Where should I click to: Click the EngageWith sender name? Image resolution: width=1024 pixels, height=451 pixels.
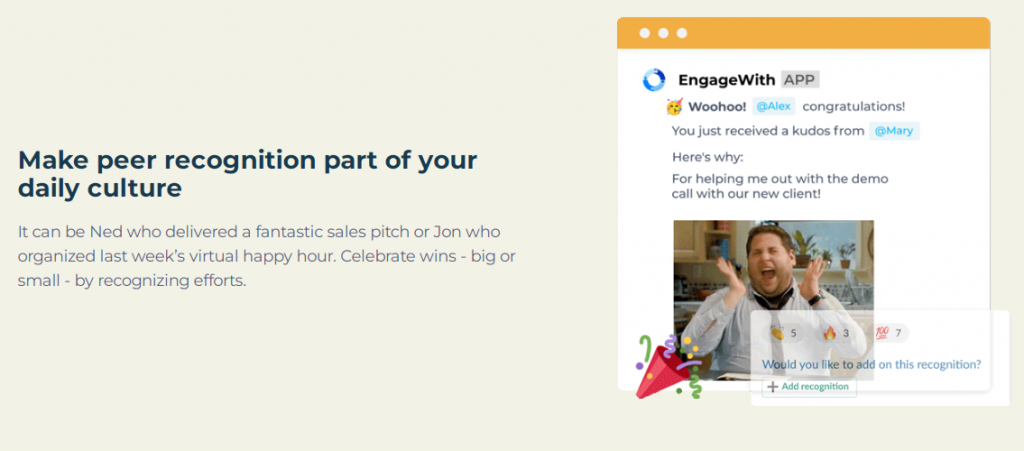(726, 80)
